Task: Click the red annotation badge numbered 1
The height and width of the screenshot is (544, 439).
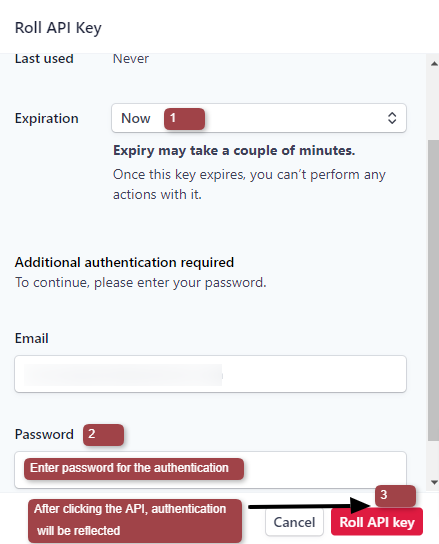Action: tap(184, 119)
